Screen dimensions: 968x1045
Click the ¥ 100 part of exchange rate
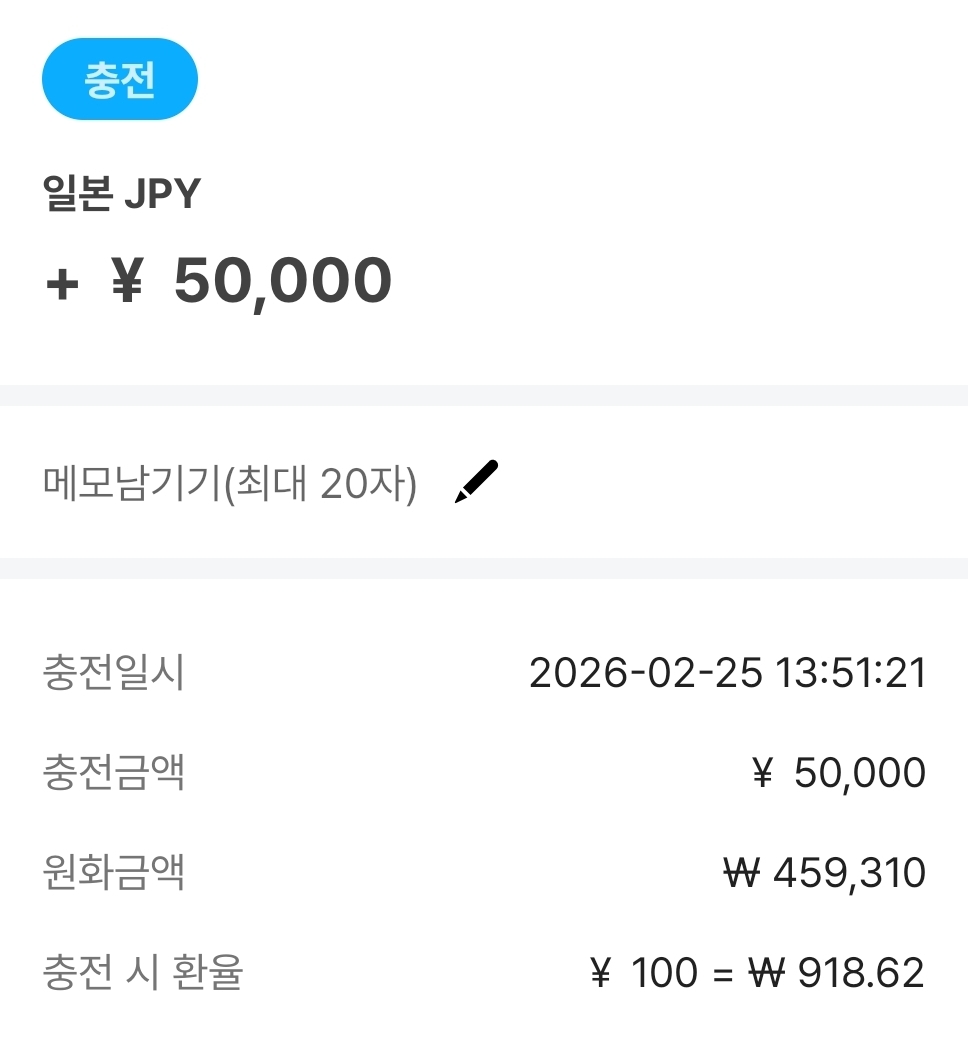pos(643,973)
